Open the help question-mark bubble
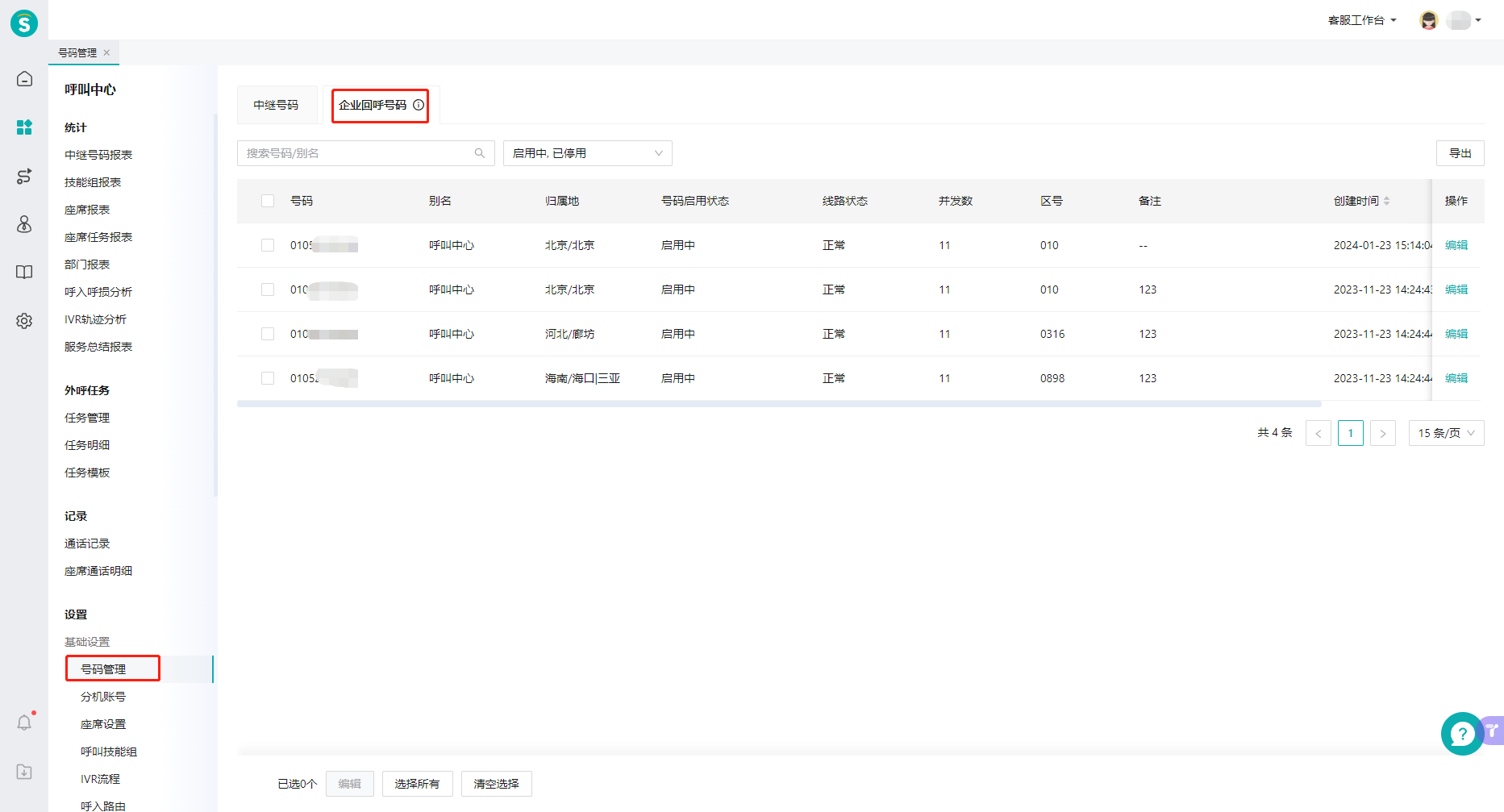The height and width of the screenshot is (812, 1504). pyautogui.click(x=1462, y=734)
